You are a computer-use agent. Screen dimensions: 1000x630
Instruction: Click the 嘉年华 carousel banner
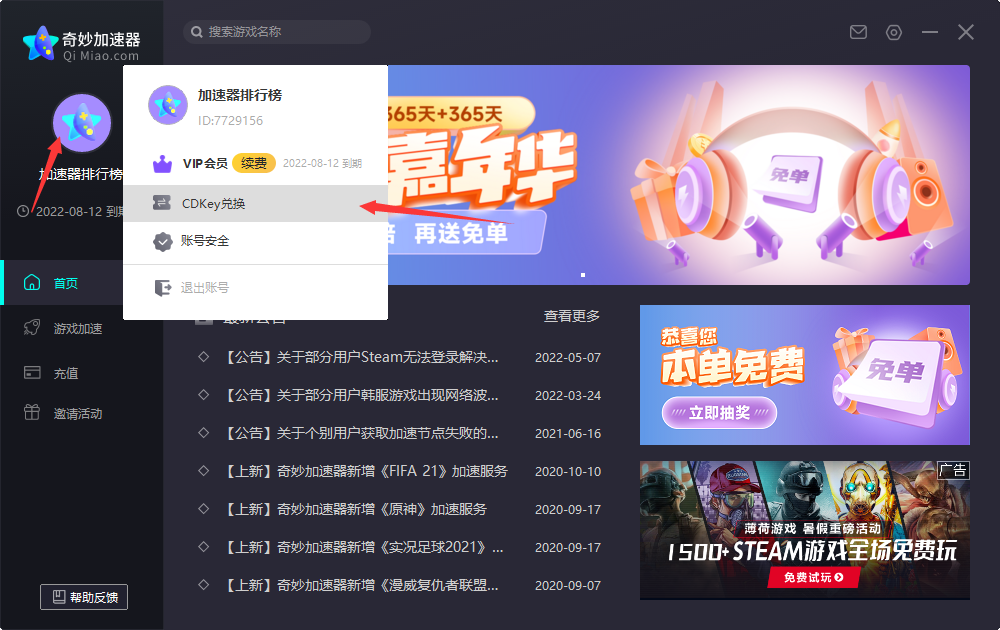point(679,175)
